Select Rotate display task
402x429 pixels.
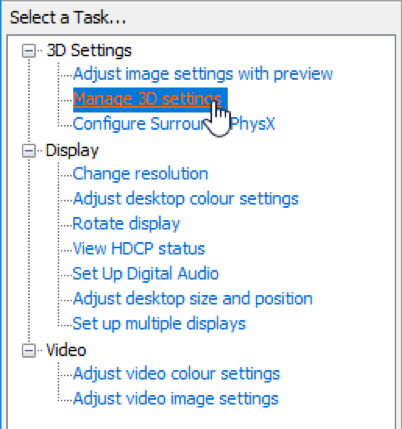[x=126, y=224]
